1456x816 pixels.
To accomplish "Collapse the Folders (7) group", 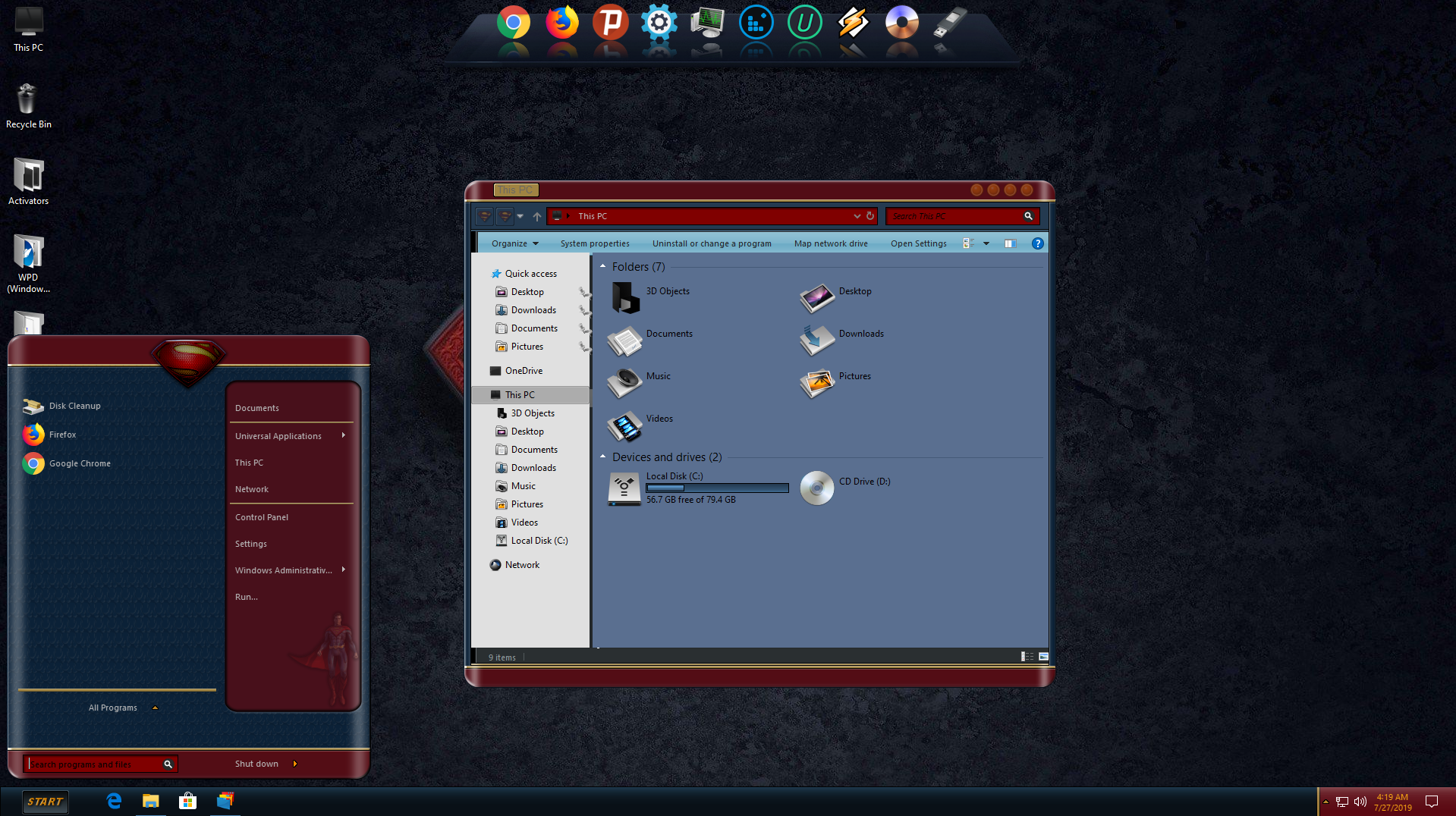I will [x=603, y=266].
